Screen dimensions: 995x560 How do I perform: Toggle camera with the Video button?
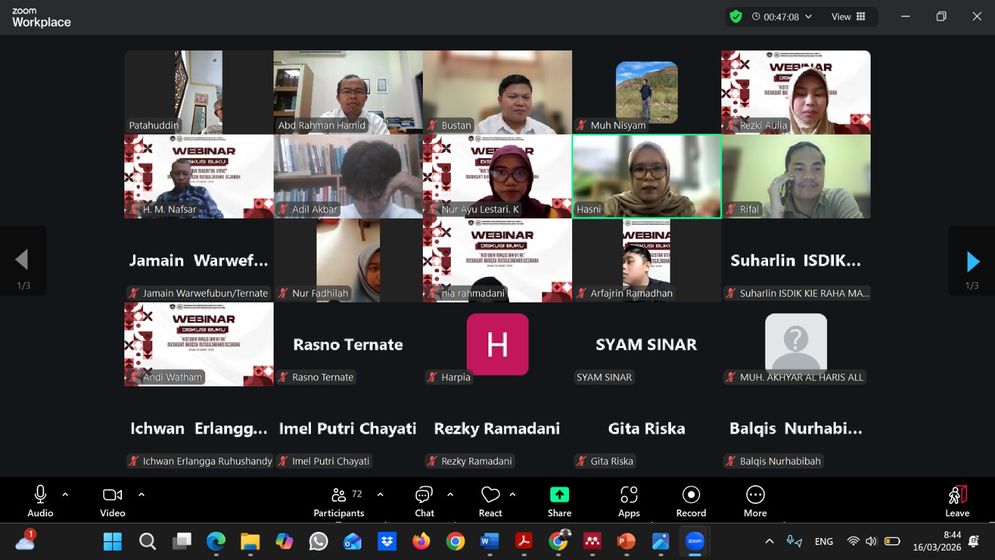coord(112,499)
